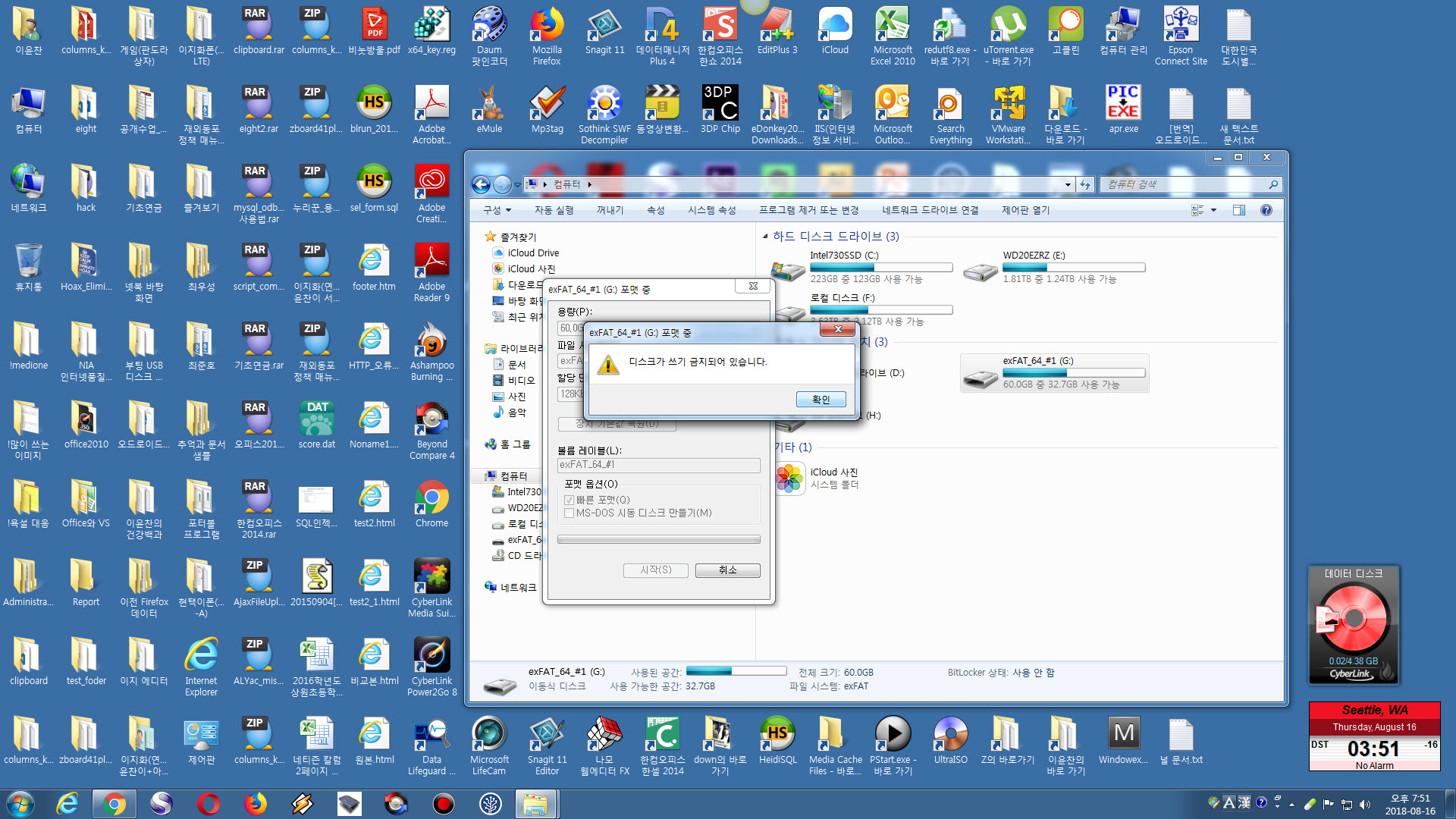The image size is (1456, 819).
Task: Click the Explorer forward navigation button
Action: point(502,184)
